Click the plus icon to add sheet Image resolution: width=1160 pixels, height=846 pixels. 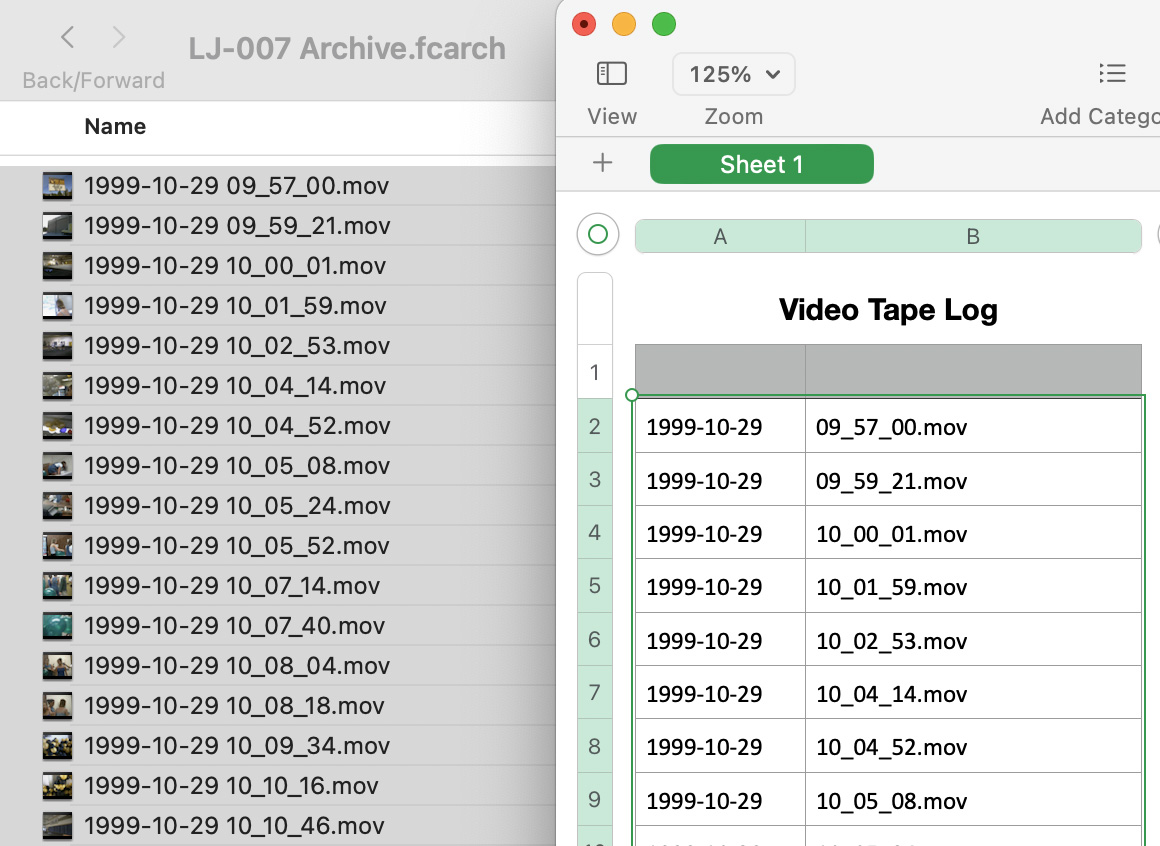point(602,164)
